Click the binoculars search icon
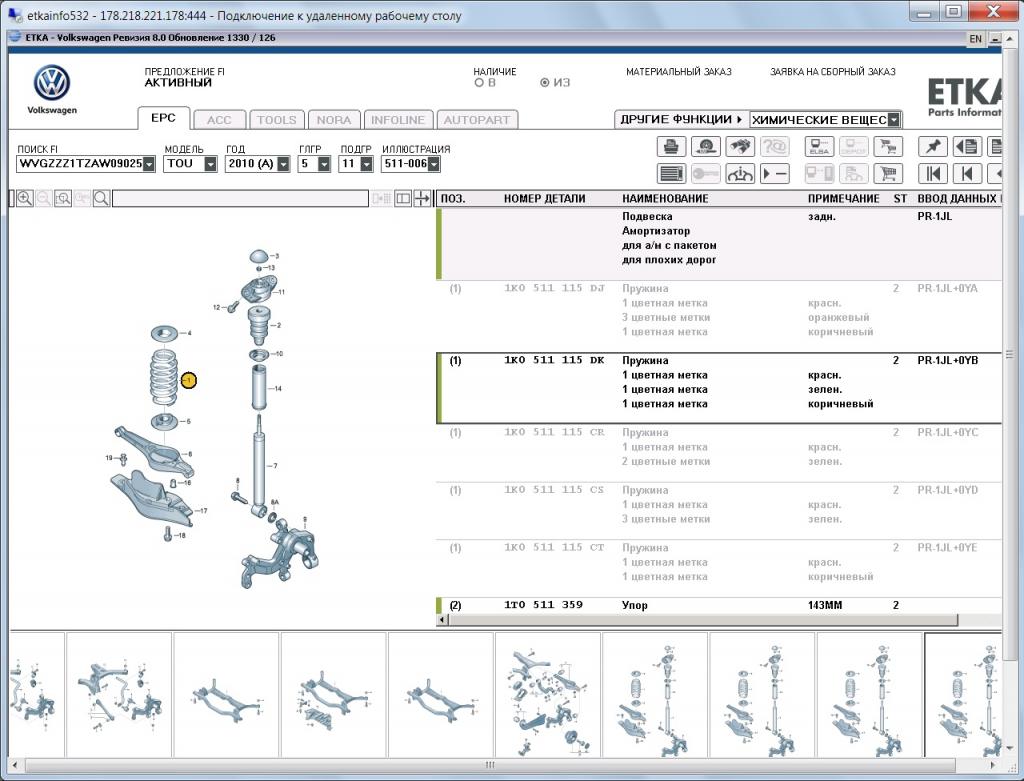This screenshot has height=781, width=1024. pos(739,146)
